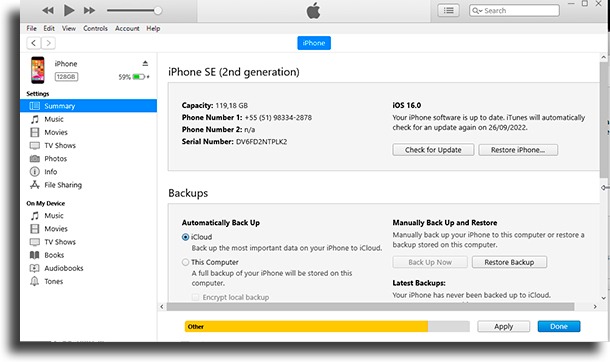Click the play button
The height and width of the screenshot is (362, 610).
pyautogui.click(x=69, y=10)
